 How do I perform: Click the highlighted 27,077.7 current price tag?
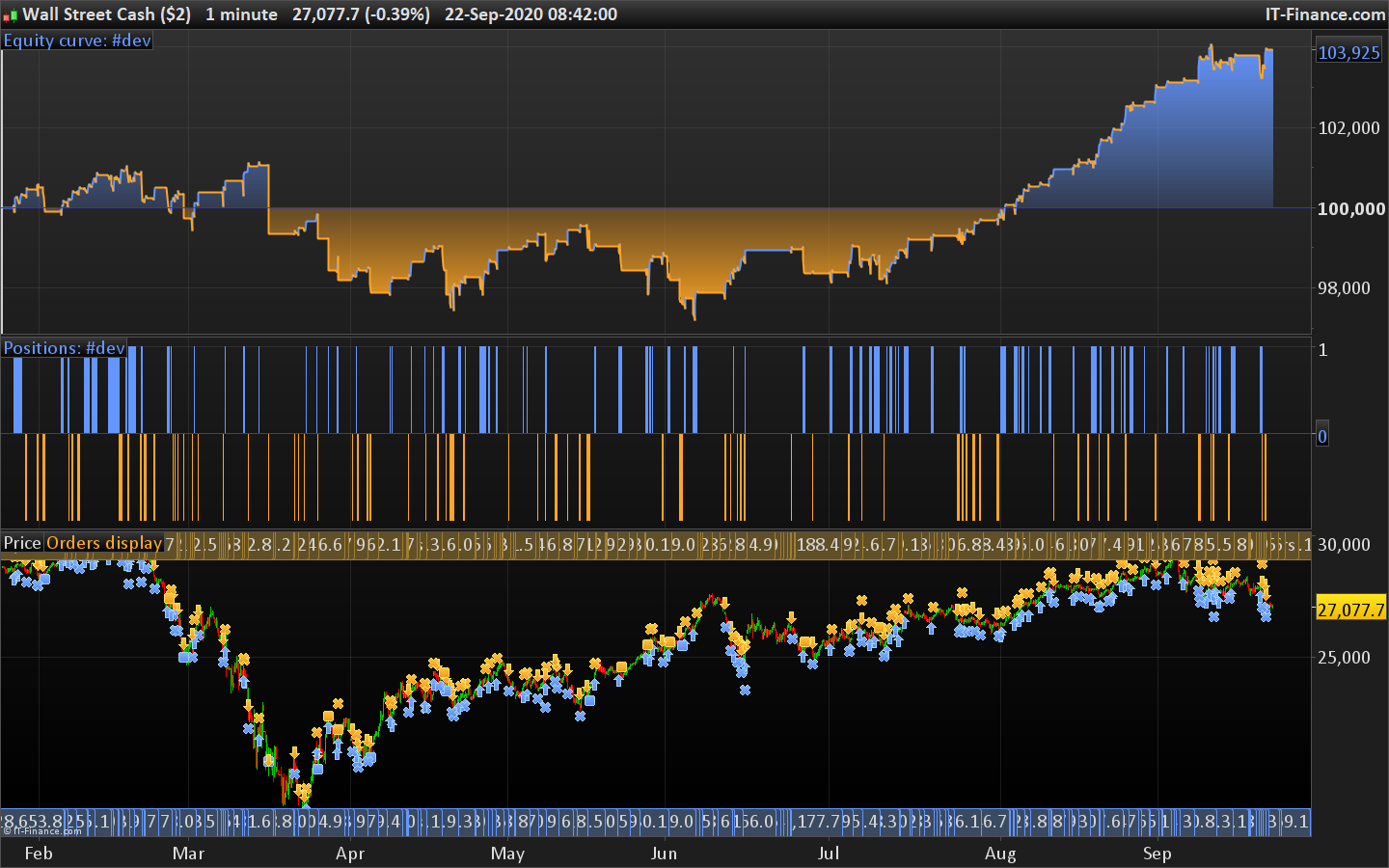1350,610
